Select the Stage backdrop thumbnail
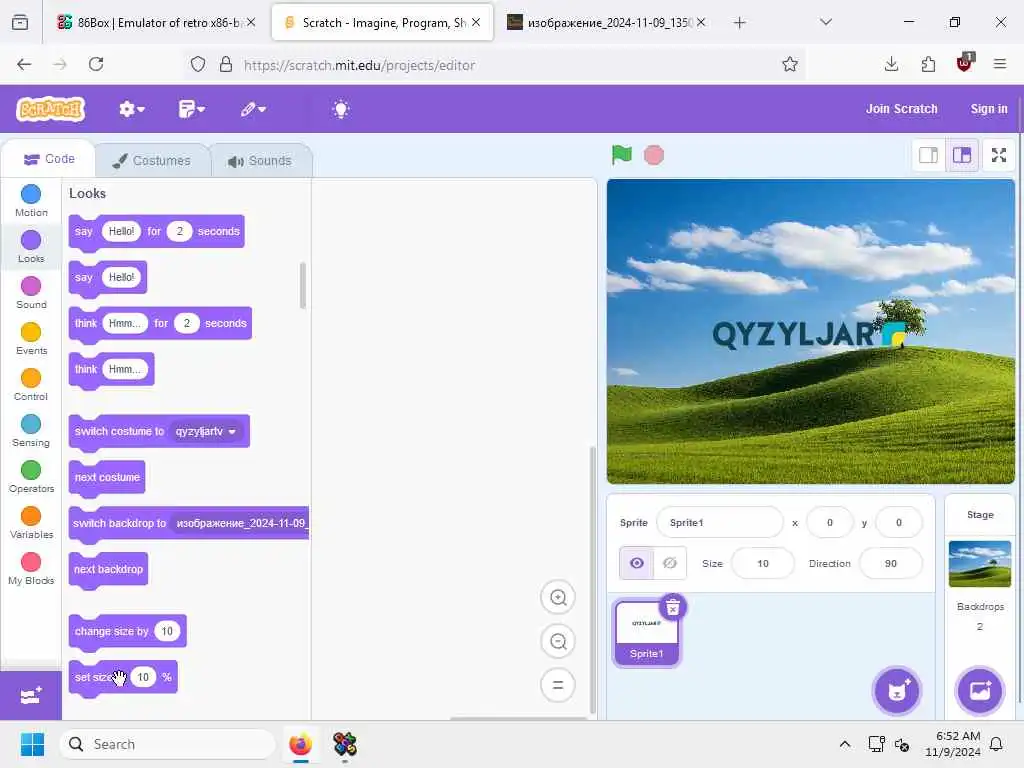 [980, 564]
